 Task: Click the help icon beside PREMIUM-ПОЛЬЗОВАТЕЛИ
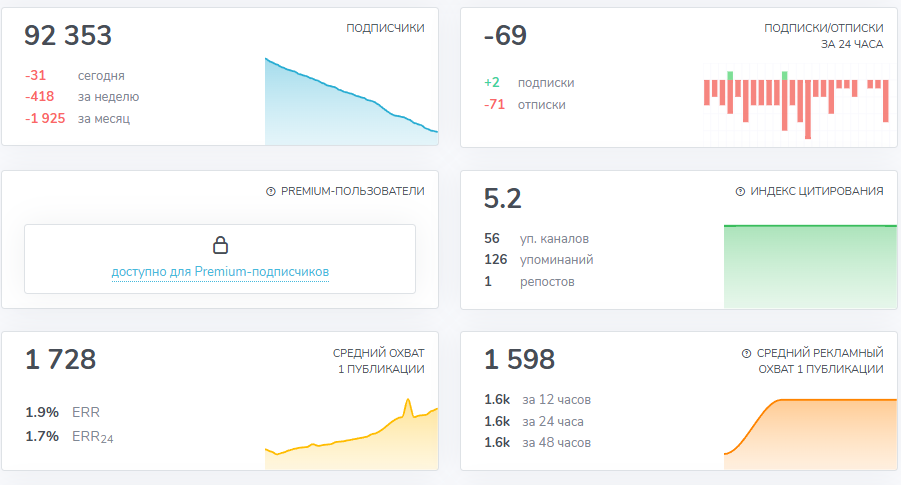click(271, 192)
